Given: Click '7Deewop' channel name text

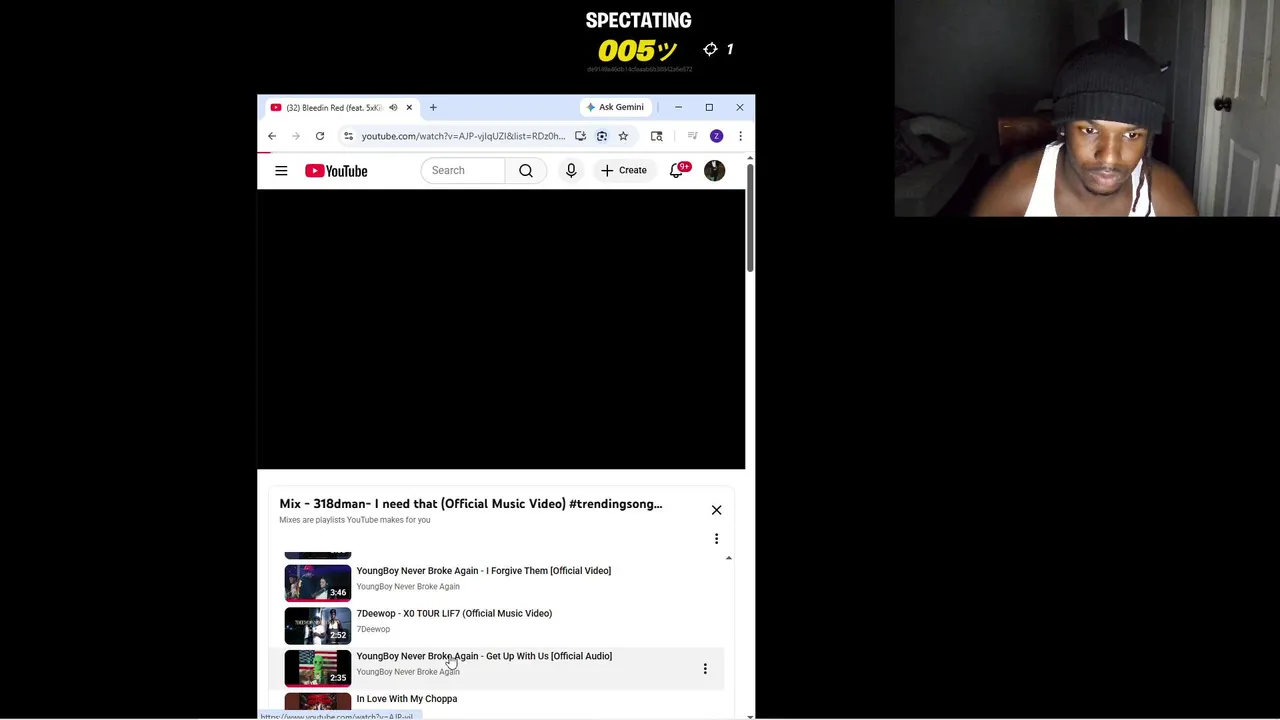Looking at the screenshot, I should point(373,629).
